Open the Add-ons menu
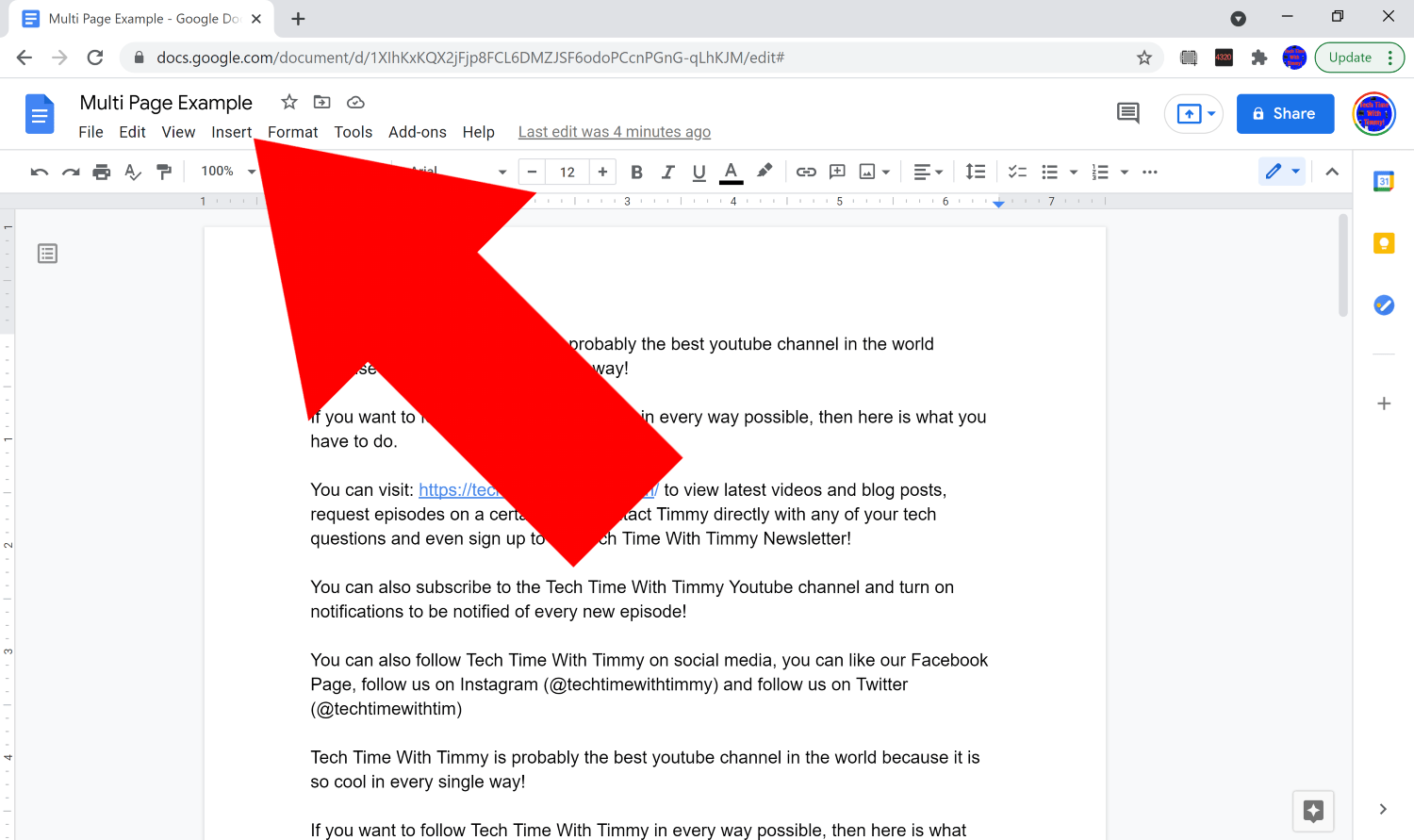This screenshot has height=840, width=1414. click(x=418, y=132)
